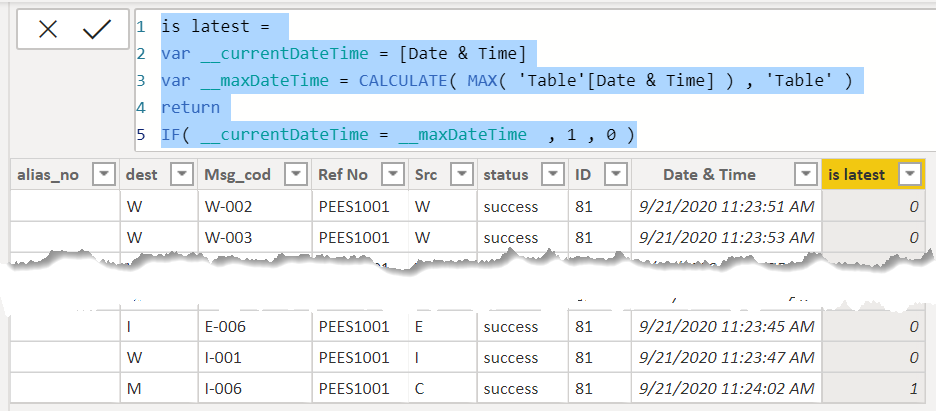Cancel the formula with the X icon
The height and width of the screenshot is (411, 936).
tap(48, 29)
